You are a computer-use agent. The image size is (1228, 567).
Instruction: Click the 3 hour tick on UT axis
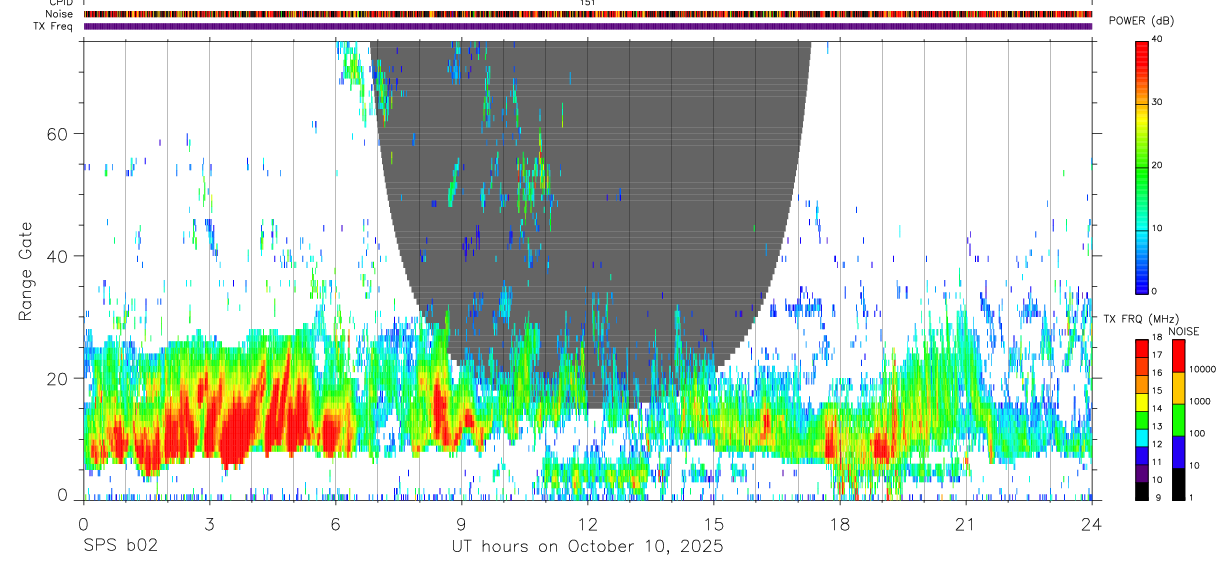pyautogui.click(x=209, y=523)
